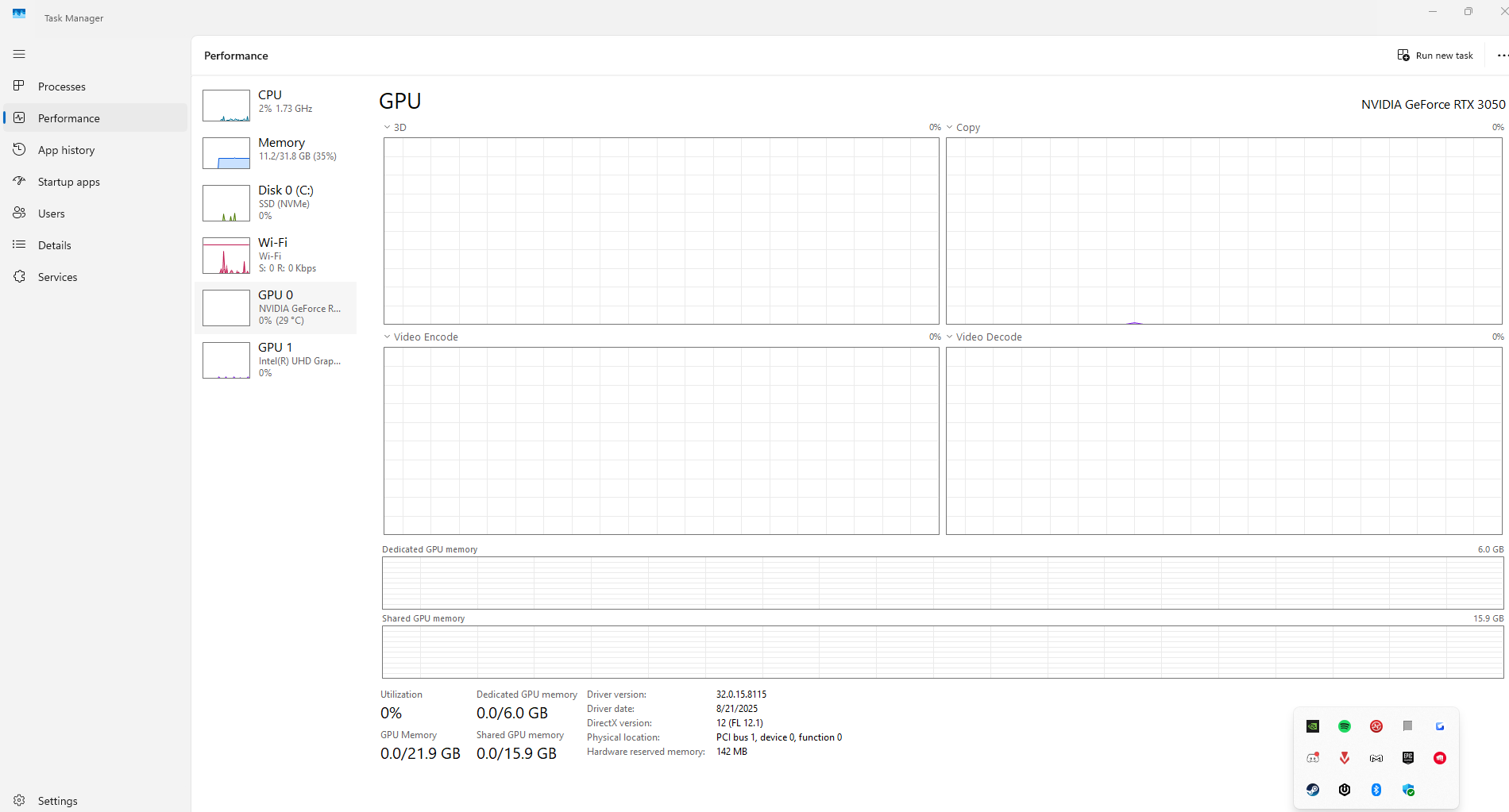Viewport: 1509px width, 812px height.
Task: Click the Dedicated GPU memory graph
Action: [x=943, y=583]
